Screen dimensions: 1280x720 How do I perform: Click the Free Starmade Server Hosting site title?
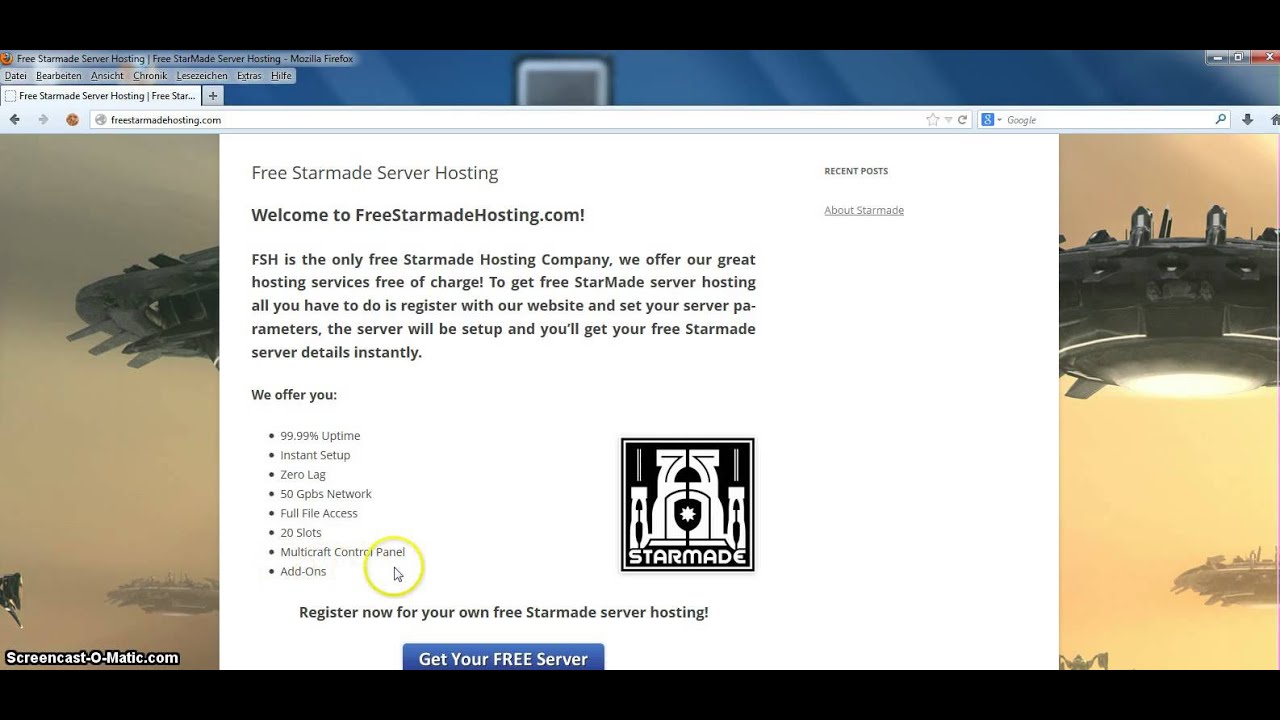[375, 173]
